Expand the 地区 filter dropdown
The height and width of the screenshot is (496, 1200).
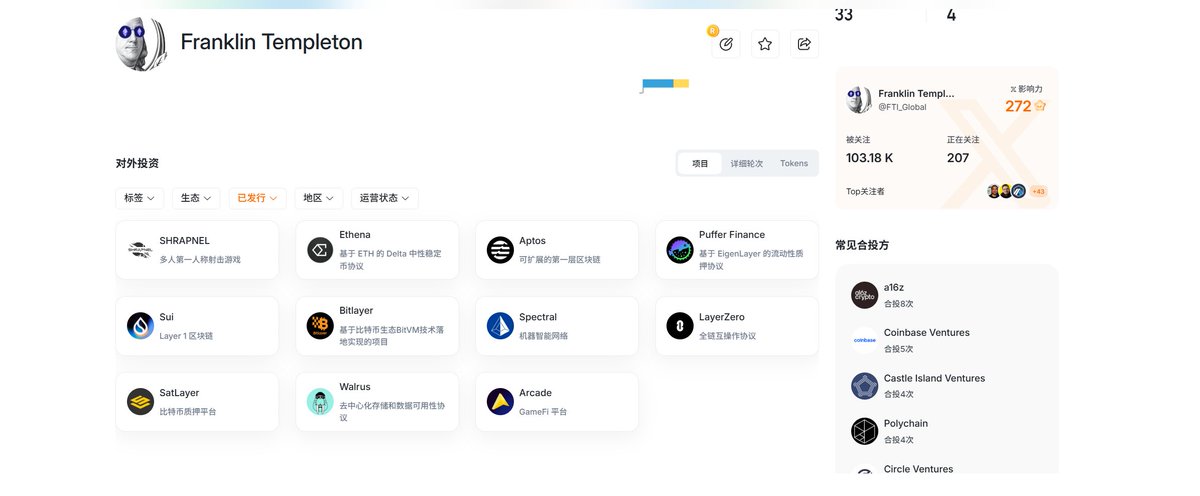coord(319,198)
